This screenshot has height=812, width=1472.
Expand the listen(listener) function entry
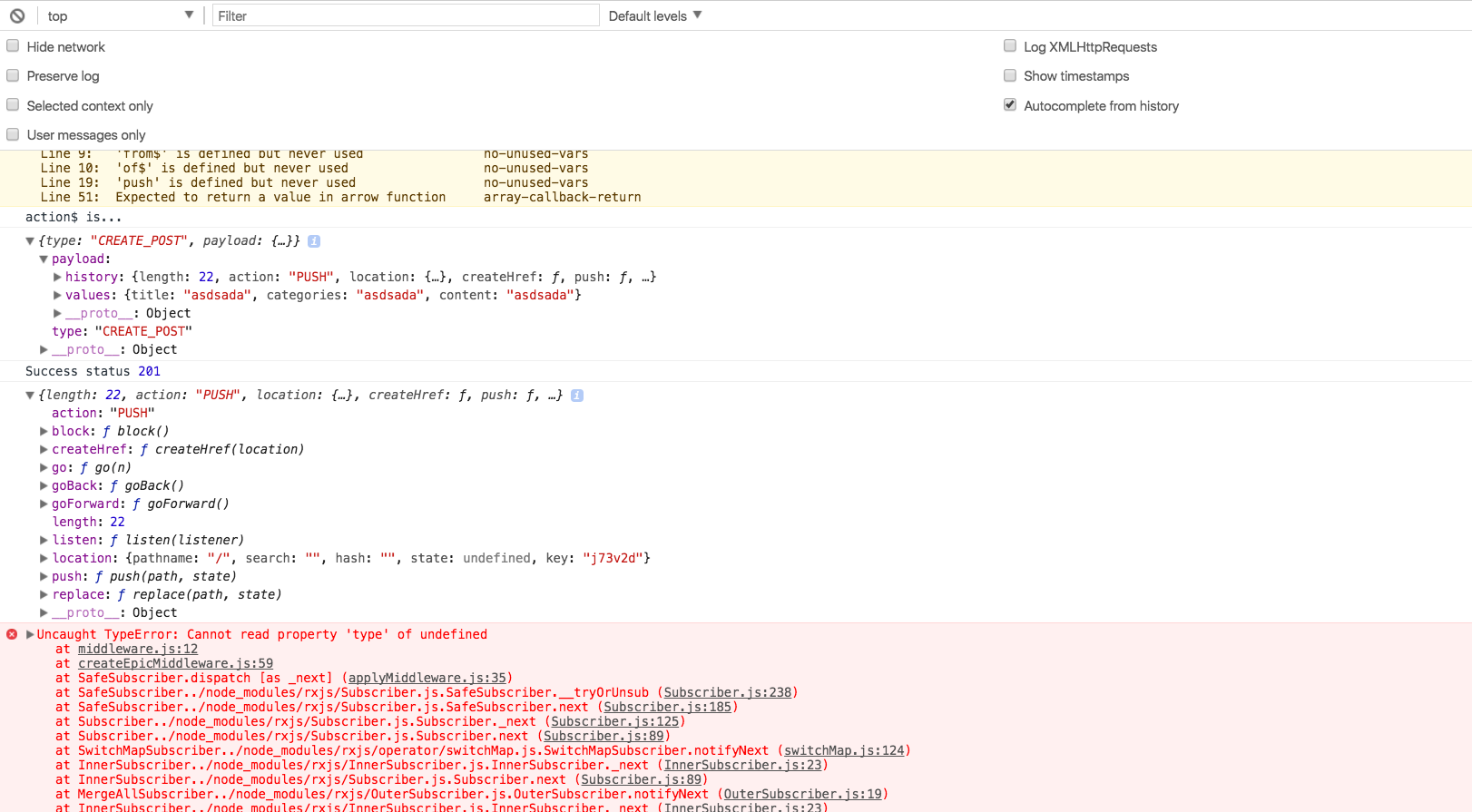point(44,541)
